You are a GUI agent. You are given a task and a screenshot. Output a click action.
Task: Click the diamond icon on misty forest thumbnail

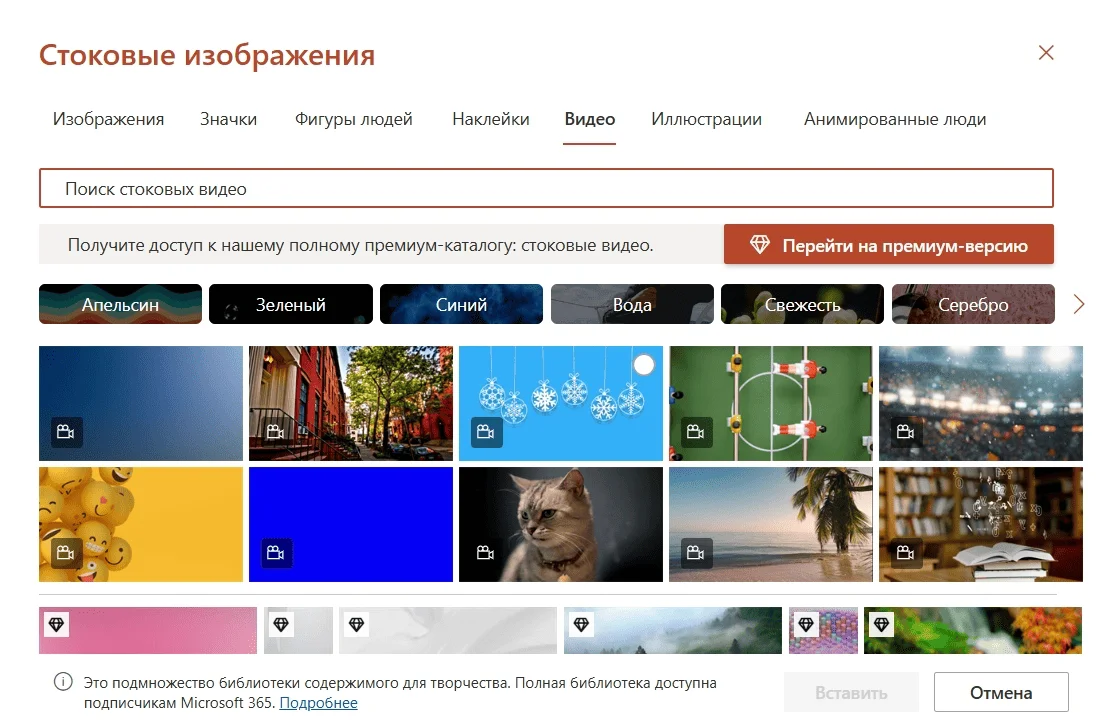pos(581,623)
